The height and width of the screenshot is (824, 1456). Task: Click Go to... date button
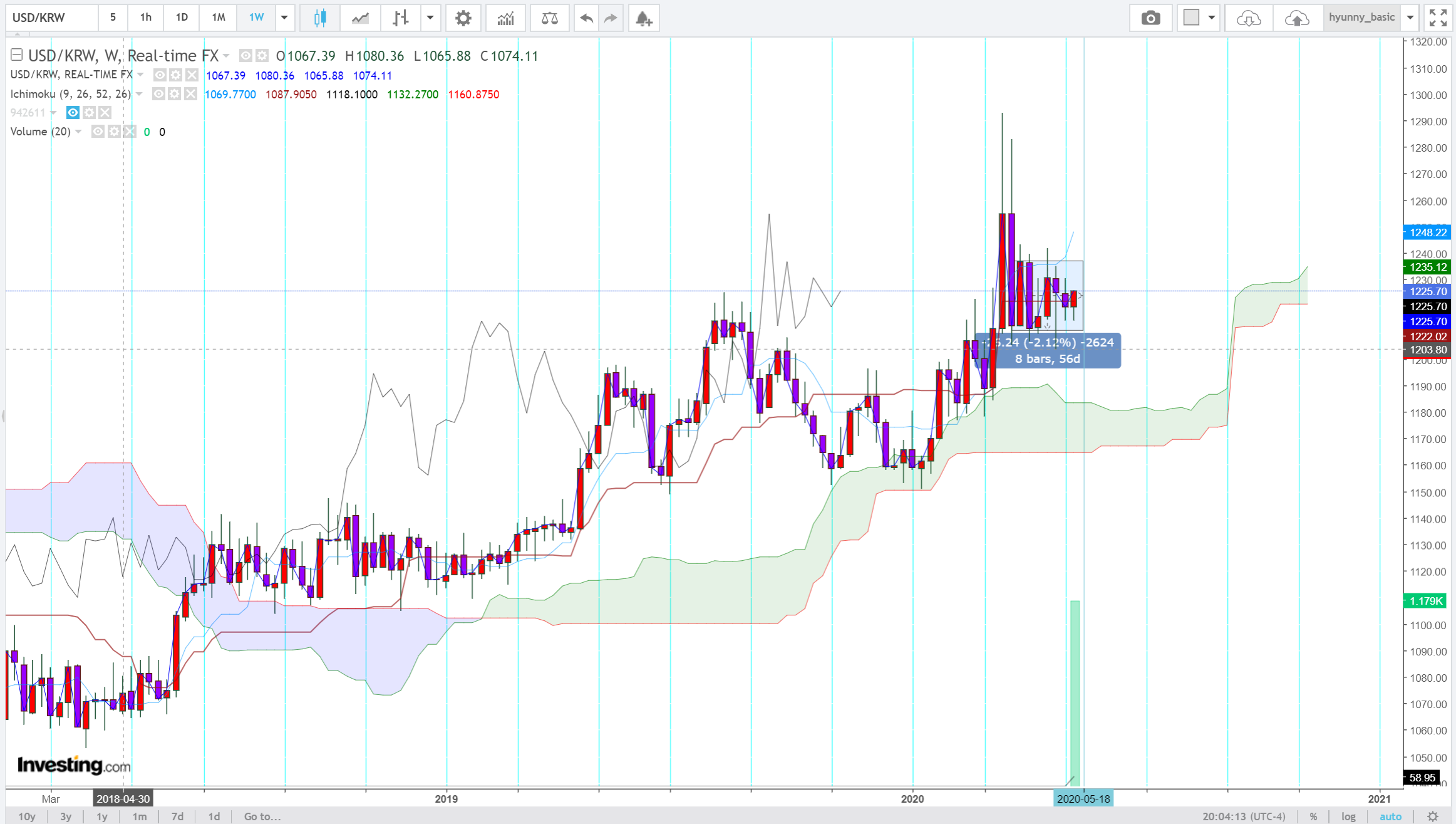[x=262, y=816]
